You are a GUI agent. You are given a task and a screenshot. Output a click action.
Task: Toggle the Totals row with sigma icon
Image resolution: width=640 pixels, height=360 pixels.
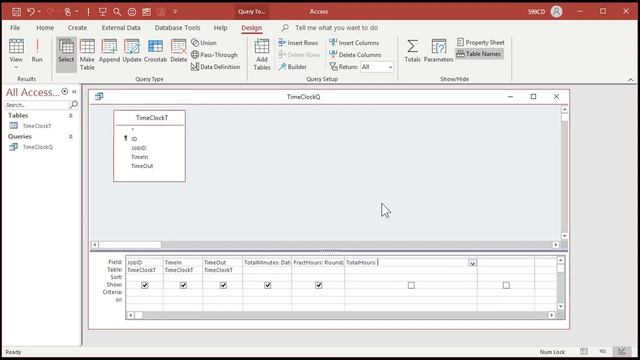click(x=412, y=51)
